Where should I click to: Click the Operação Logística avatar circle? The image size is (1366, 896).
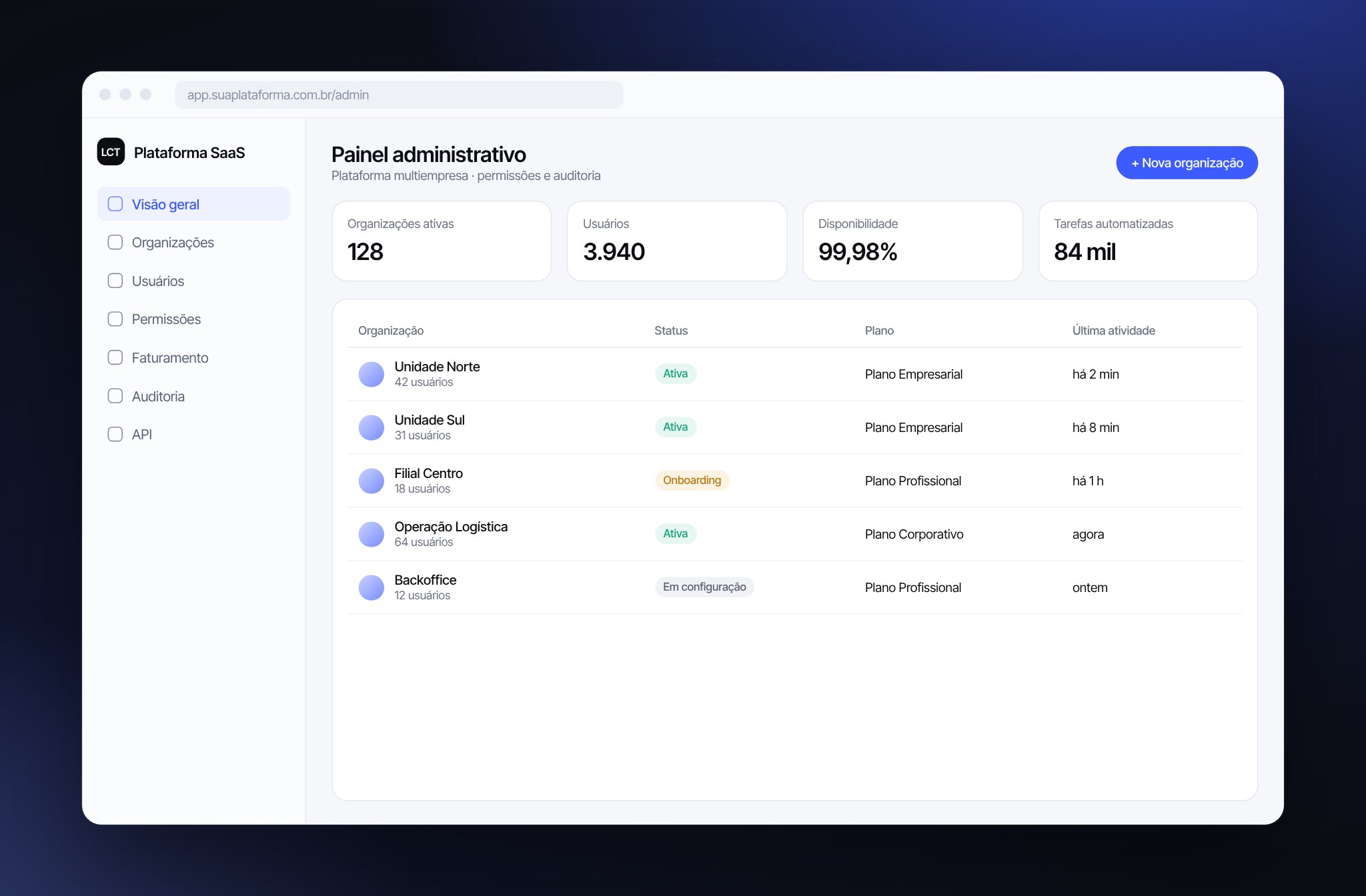coord(372,534)
